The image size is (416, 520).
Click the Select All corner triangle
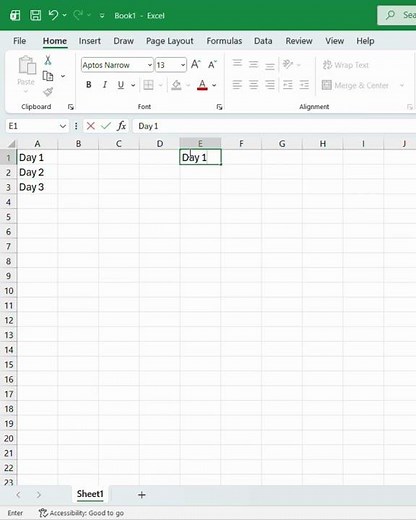pyautogui.click(x=12, y=144)
